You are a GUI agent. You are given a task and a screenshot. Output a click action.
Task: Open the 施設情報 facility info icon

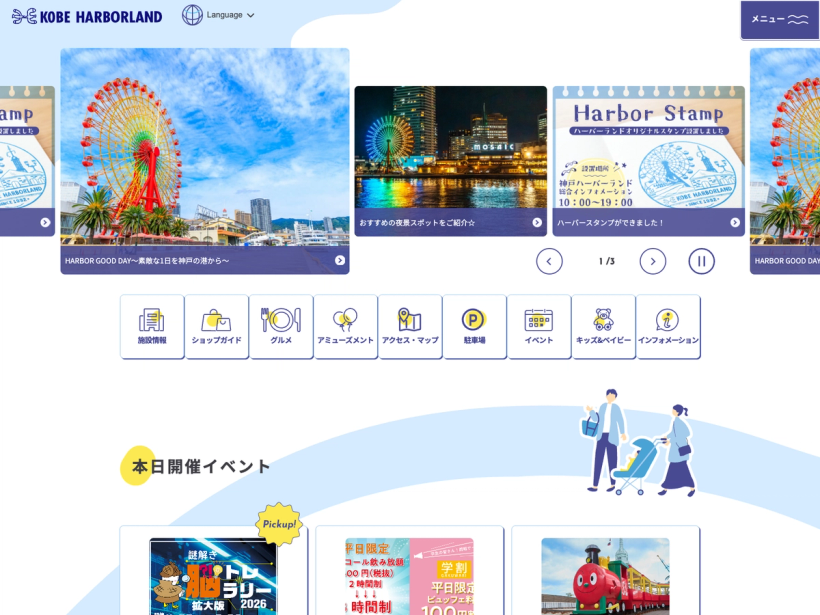pyautogui.click(x=152, y=326)
